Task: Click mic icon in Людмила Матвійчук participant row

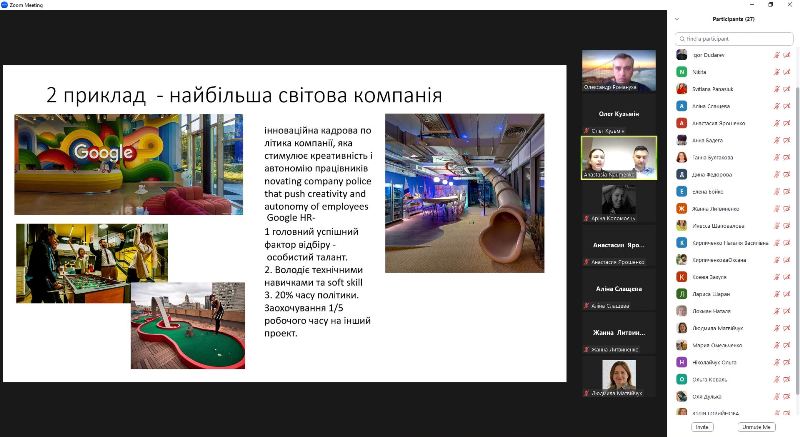Action: pyautogui.click(x=777, y=328)
